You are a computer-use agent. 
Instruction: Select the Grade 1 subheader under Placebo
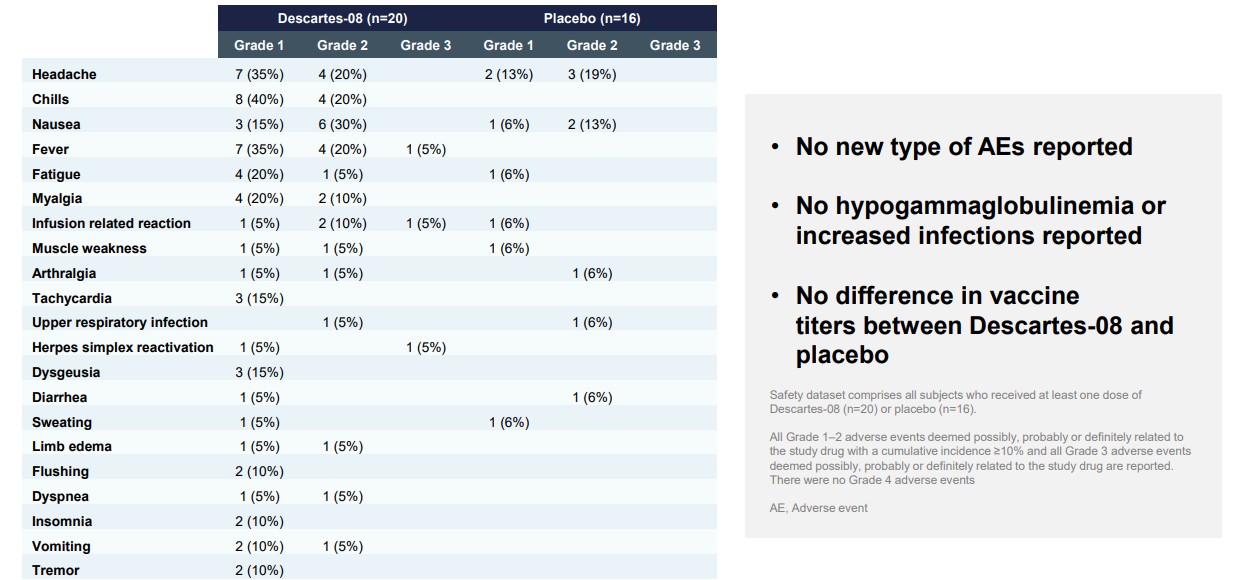508,45
